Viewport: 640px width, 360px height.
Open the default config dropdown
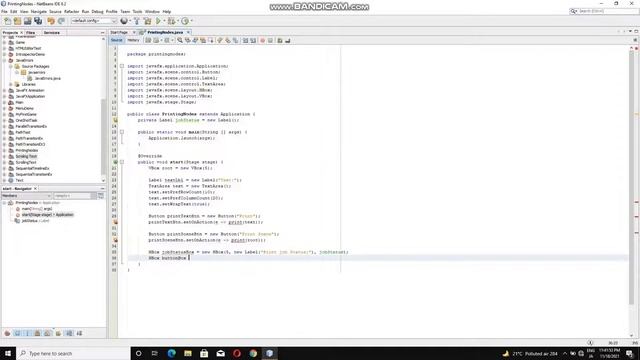(x=94, y=21)
